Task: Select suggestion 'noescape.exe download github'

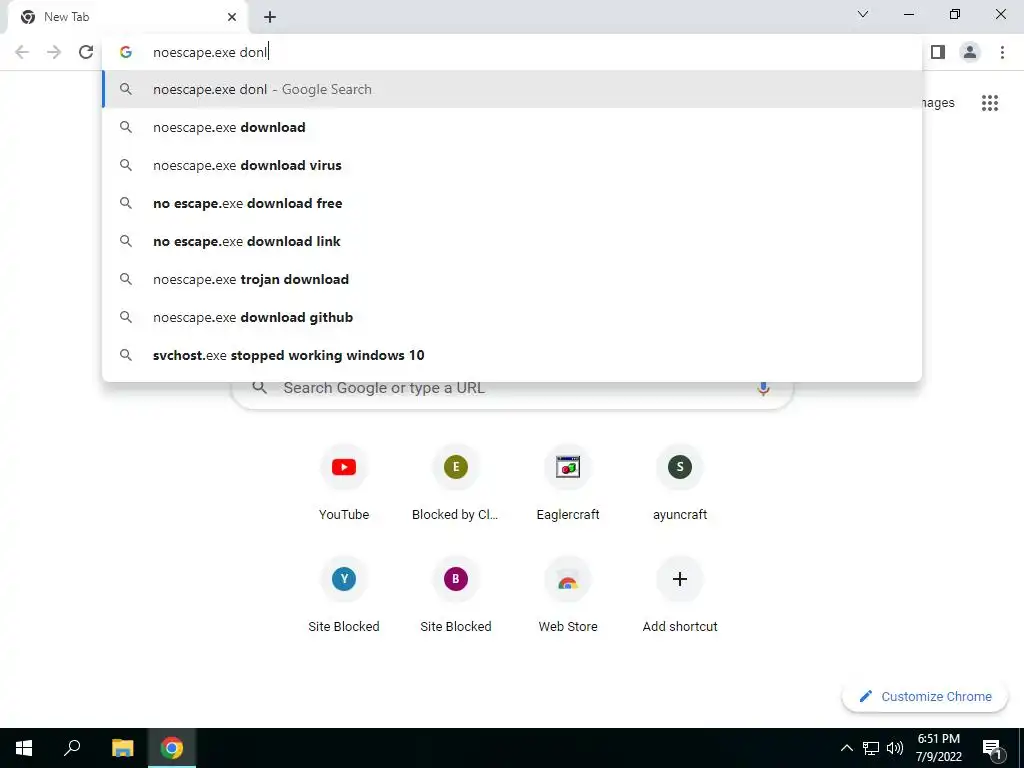Action: pos(512,317)
